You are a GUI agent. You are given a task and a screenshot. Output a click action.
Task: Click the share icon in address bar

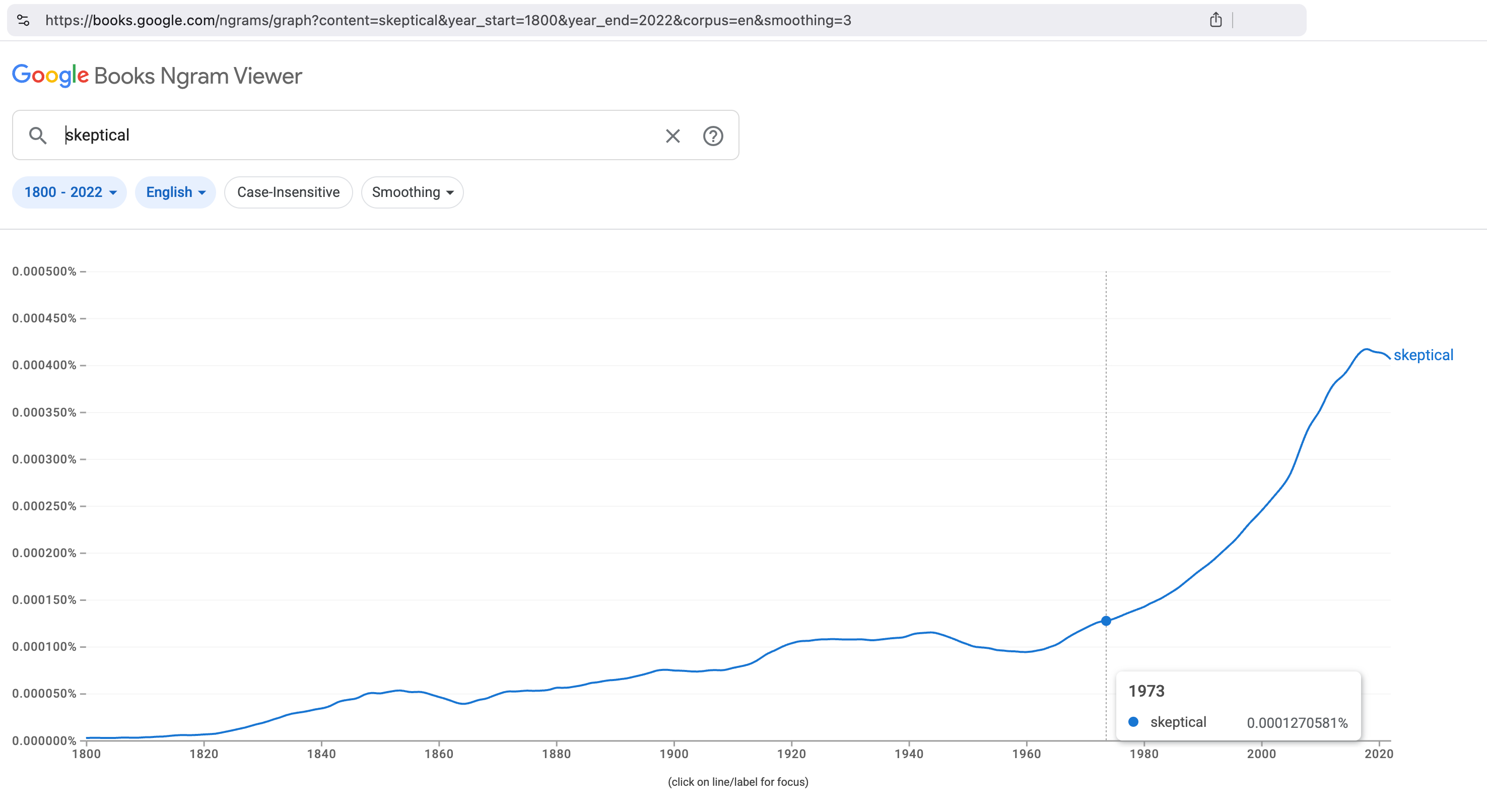(1215, 20)
